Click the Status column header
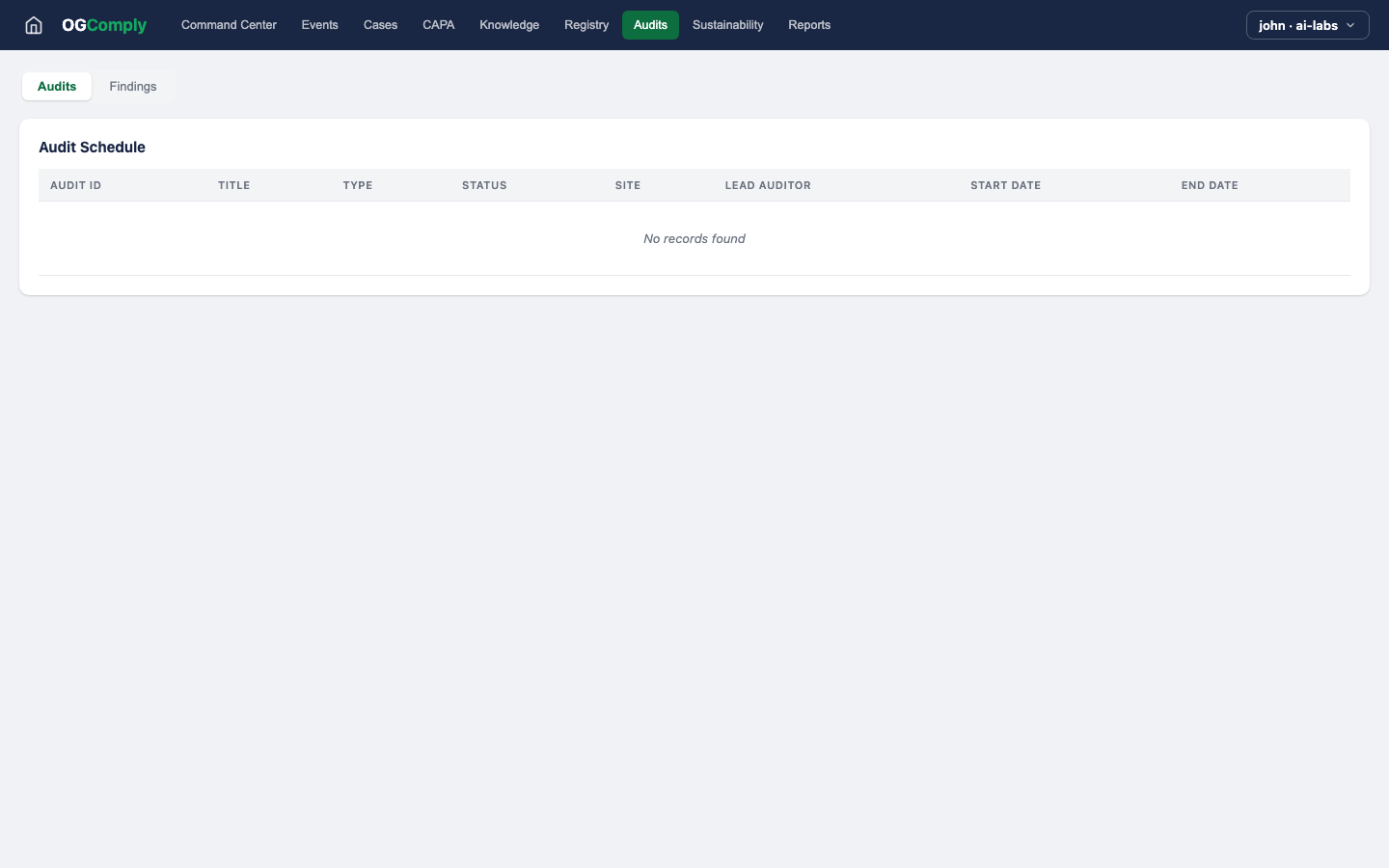Viewport: 1389px width, 868px height. (484, 185)
